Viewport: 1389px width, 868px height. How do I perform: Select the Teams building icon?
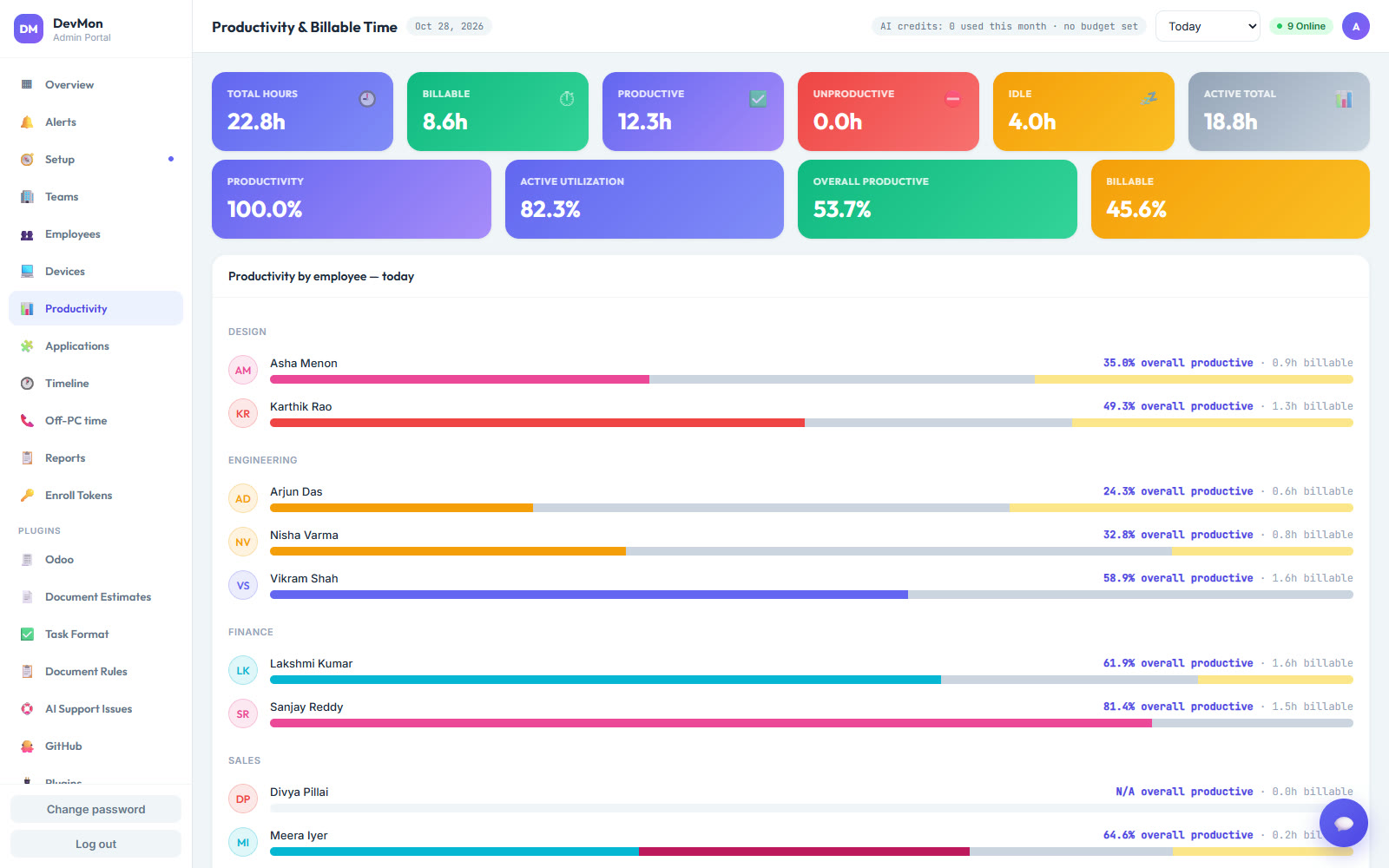tap(27, 197)
